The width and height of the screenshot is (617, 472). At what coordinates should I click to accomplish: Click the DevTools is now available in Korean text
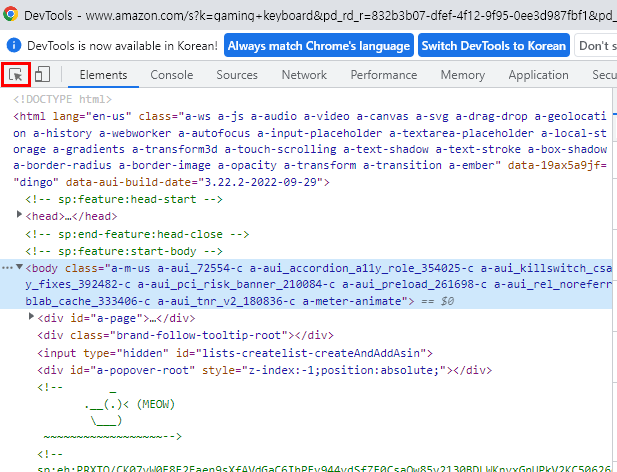pyautogui.click(x=122, y=46)
